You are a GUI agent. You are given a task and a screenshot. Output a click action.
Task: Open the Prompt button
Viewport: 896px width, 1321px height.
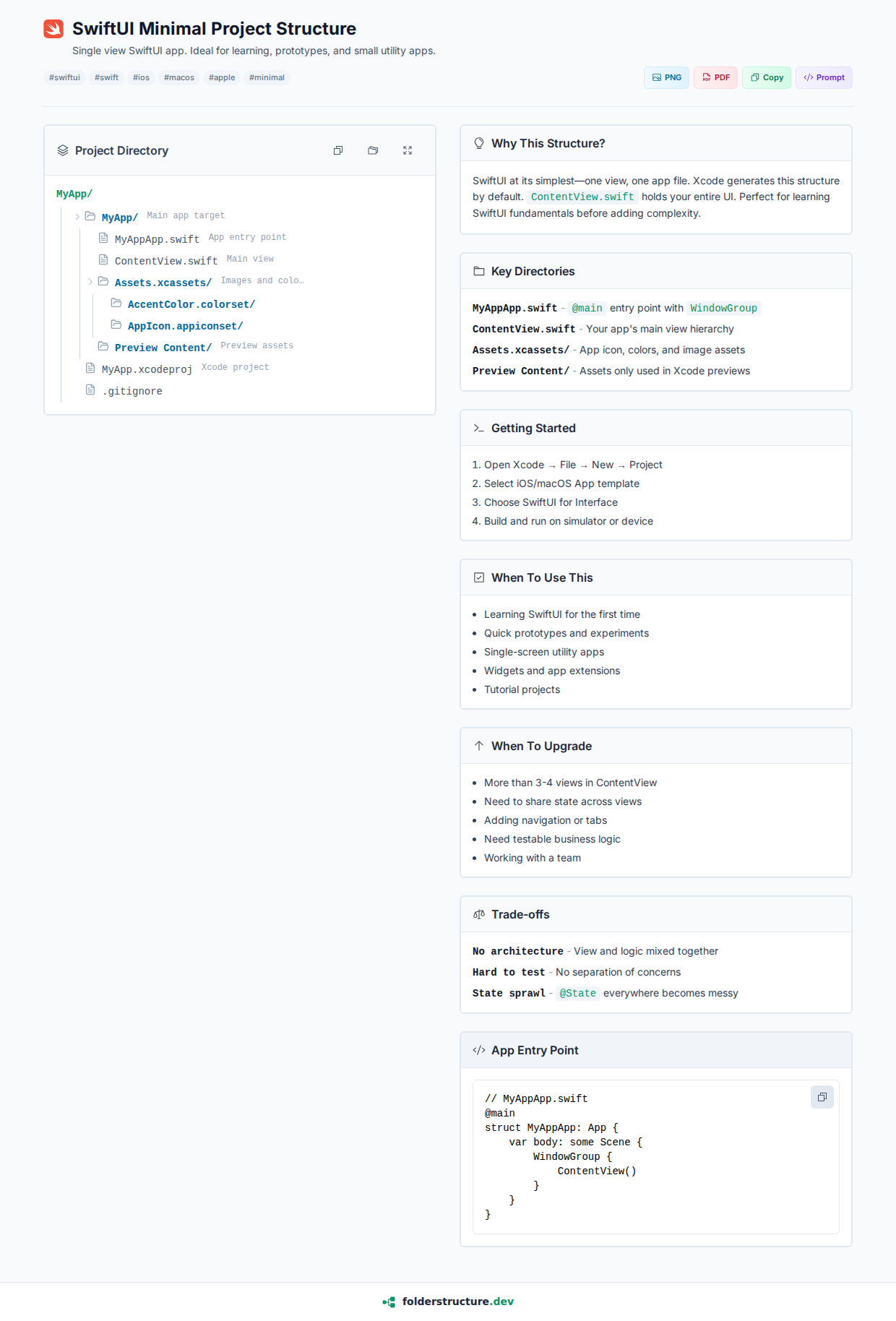click(x=824, y=78)
